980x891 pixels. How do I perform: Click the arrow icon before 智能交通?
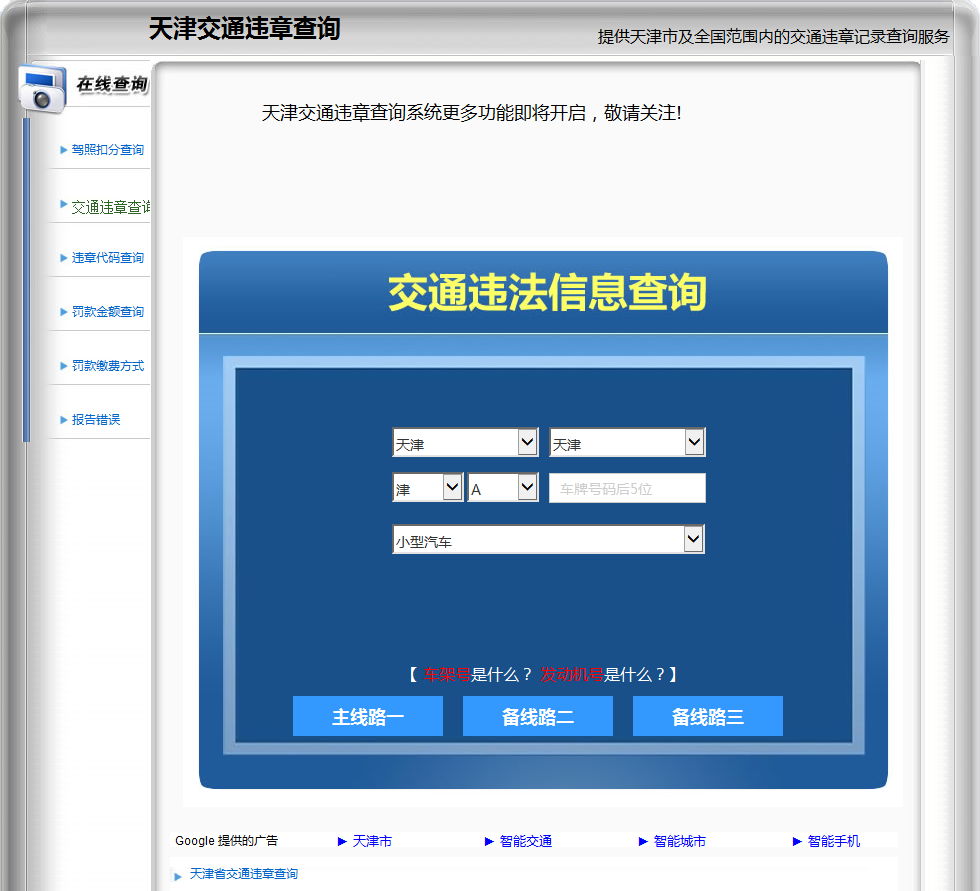point(489,842)
